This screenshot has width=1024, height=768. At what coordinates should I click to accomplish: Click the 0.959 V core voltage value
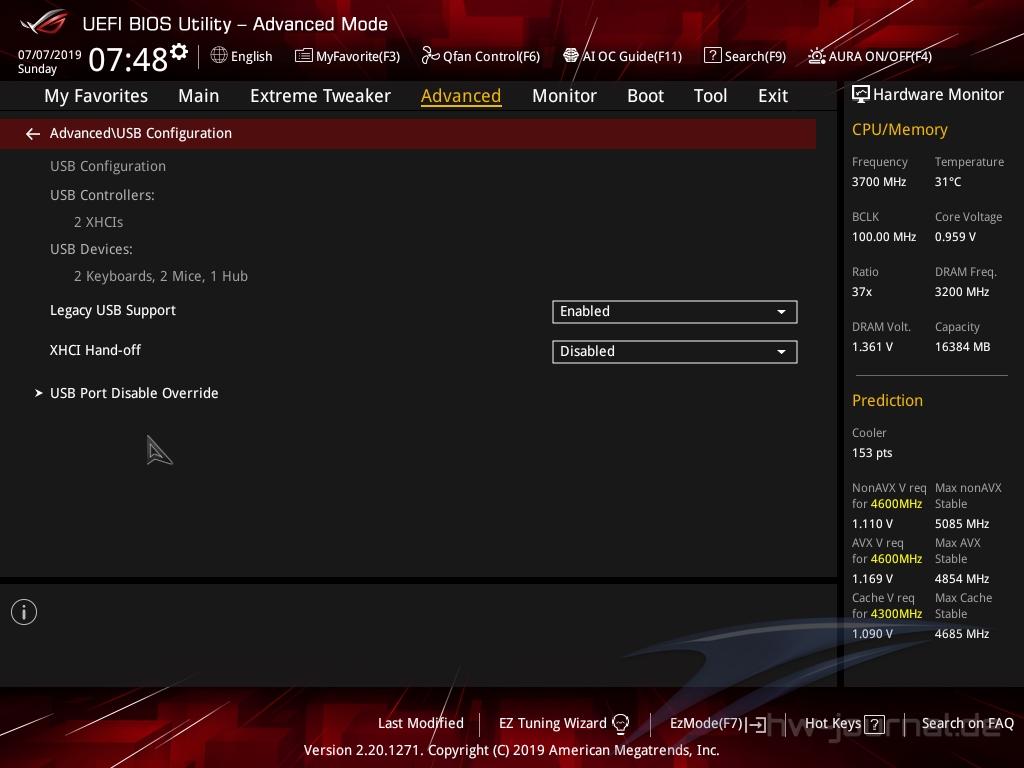point(955,237)
